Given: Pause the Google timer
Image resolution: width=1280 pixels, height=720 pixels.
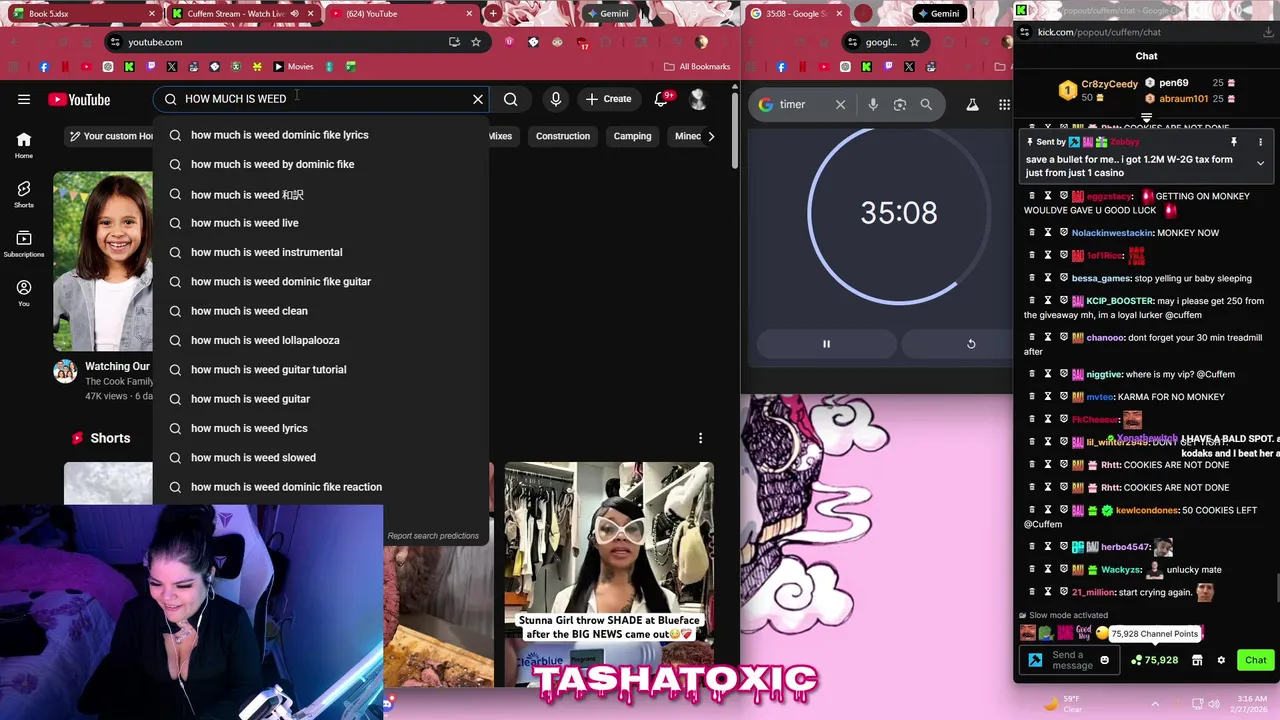Looking at the screenshot, I should (x=826, y=344).
